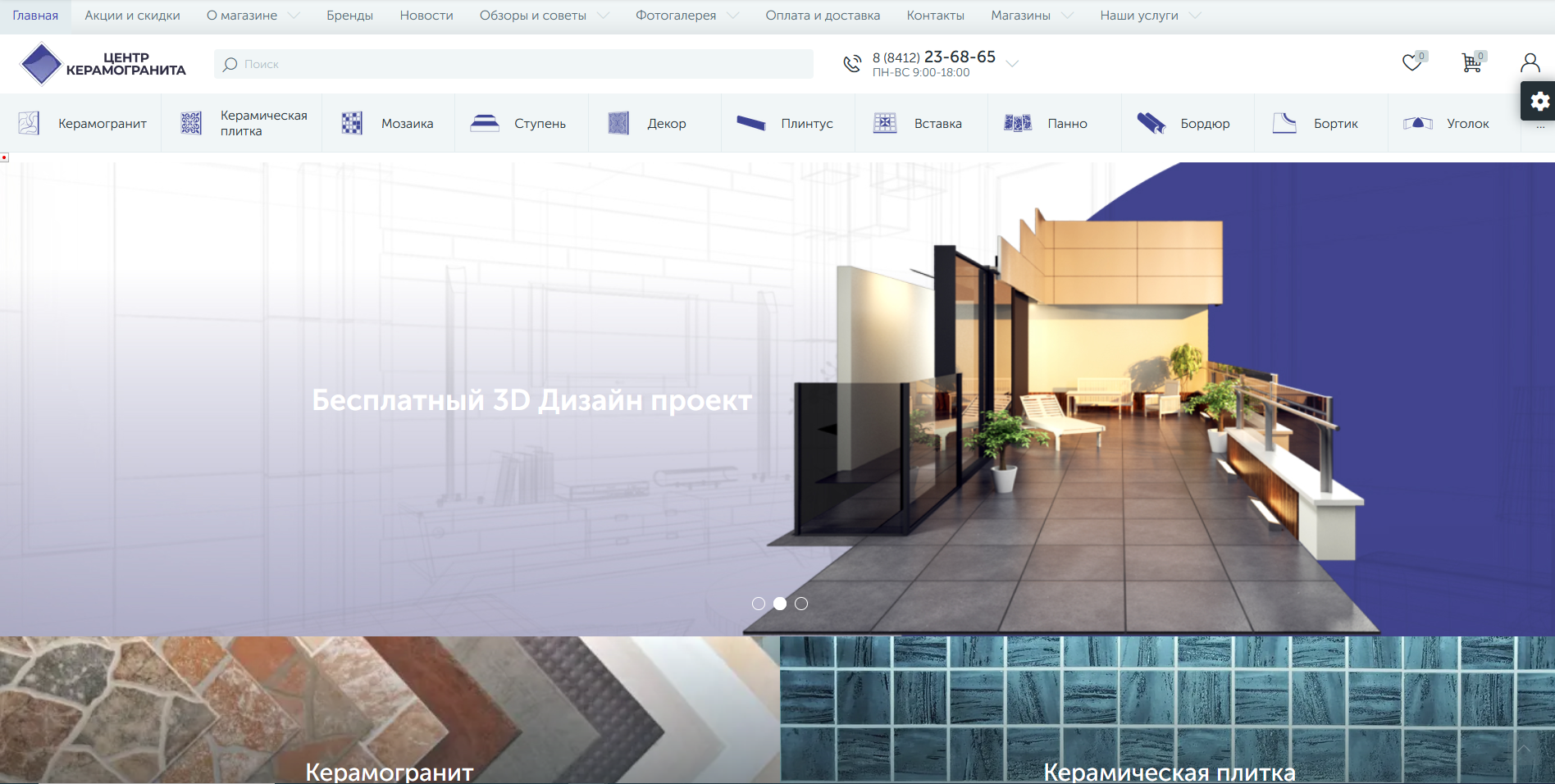This screenshot has height=784, width=1555.
Task: Expand the phone number dropdown arrow
Action: pos(1012,64)
